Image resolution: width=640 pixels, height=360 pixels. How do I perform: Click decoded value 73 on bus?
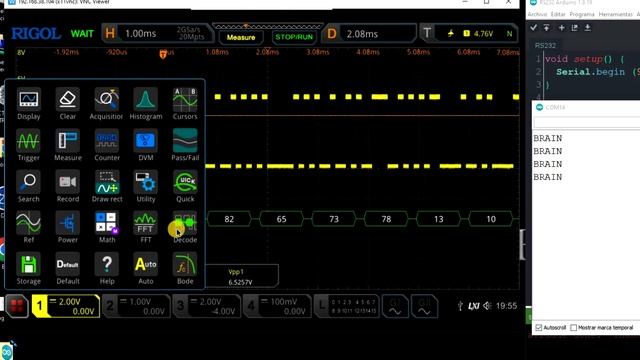click(334, 219)
